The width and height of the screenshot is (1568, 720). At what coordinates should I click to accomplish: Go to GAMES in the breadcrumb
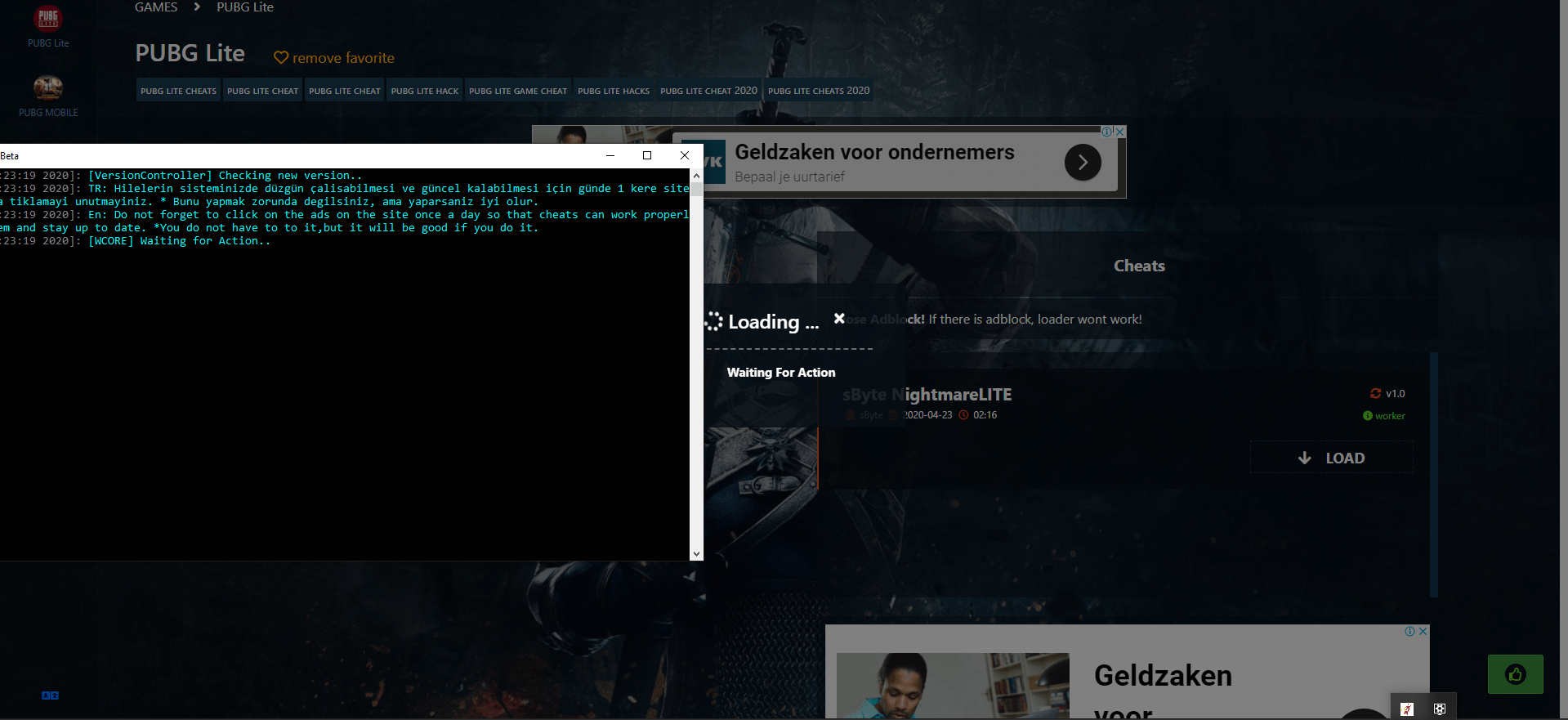coord(156,7)
